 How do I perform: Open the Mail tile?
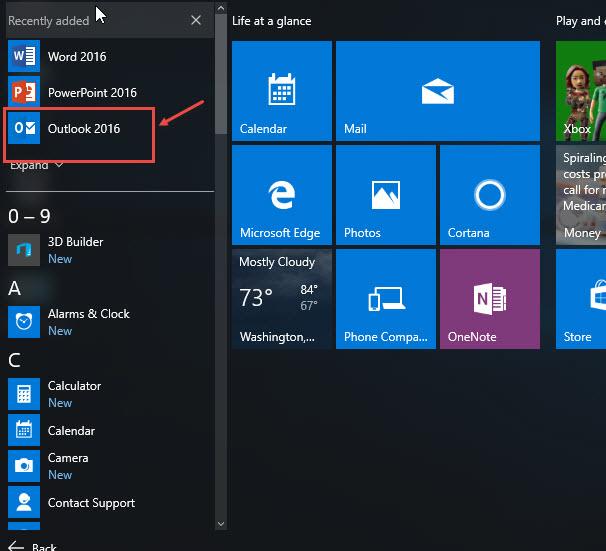pyautogui.click(x=438, y=91)
